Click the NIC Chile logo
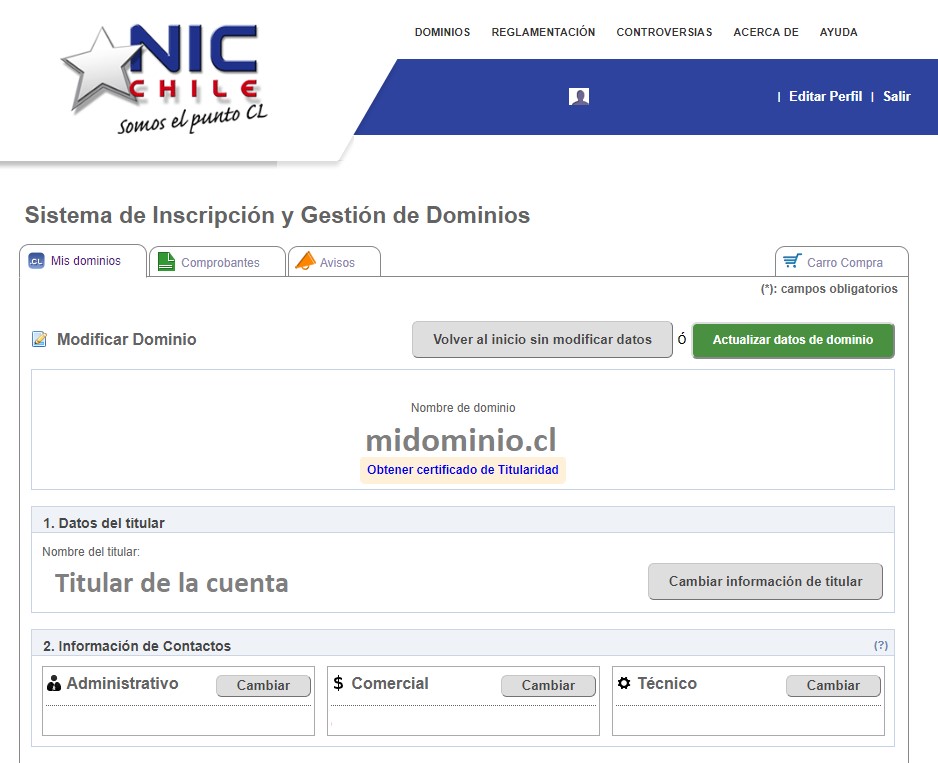The height and width of the screenshot is (763, 938). tap(165, 79)
